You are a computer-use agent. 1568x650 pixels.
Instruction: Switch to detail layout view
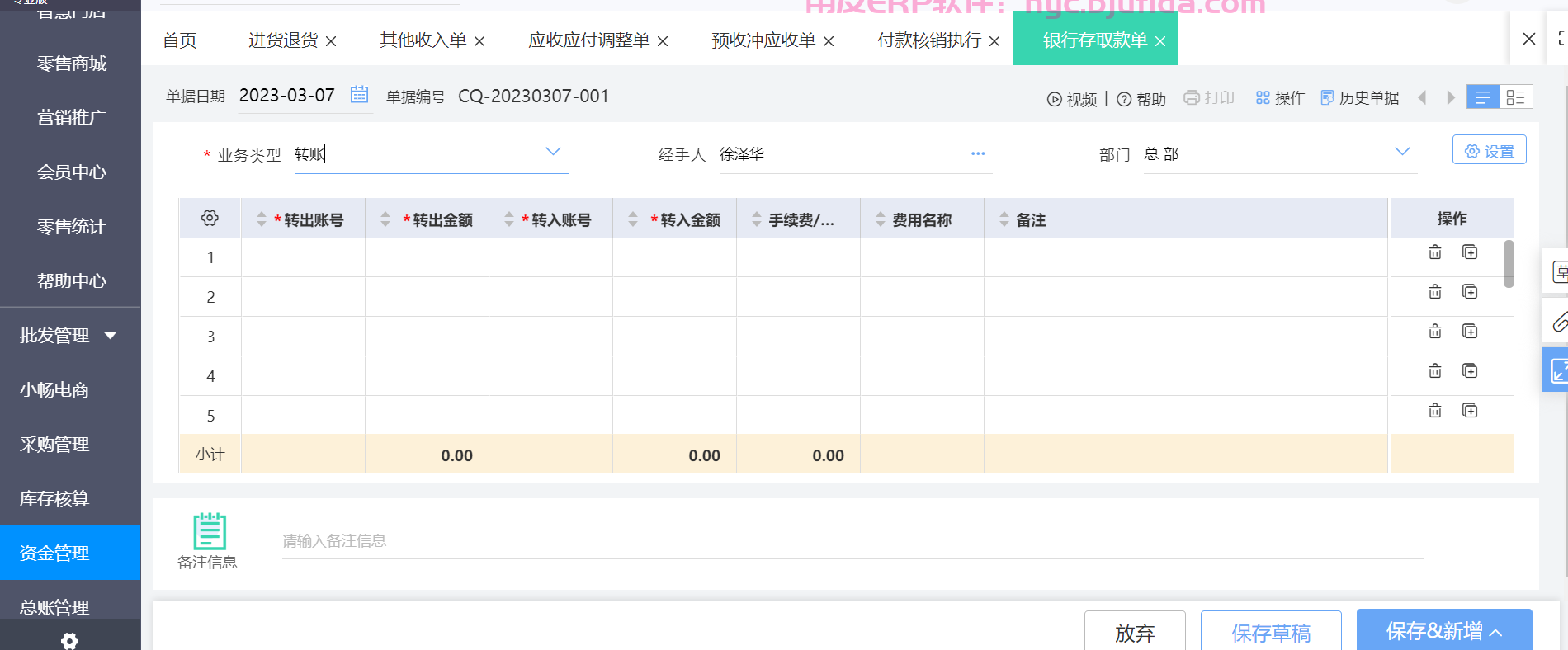[1516, 97]
